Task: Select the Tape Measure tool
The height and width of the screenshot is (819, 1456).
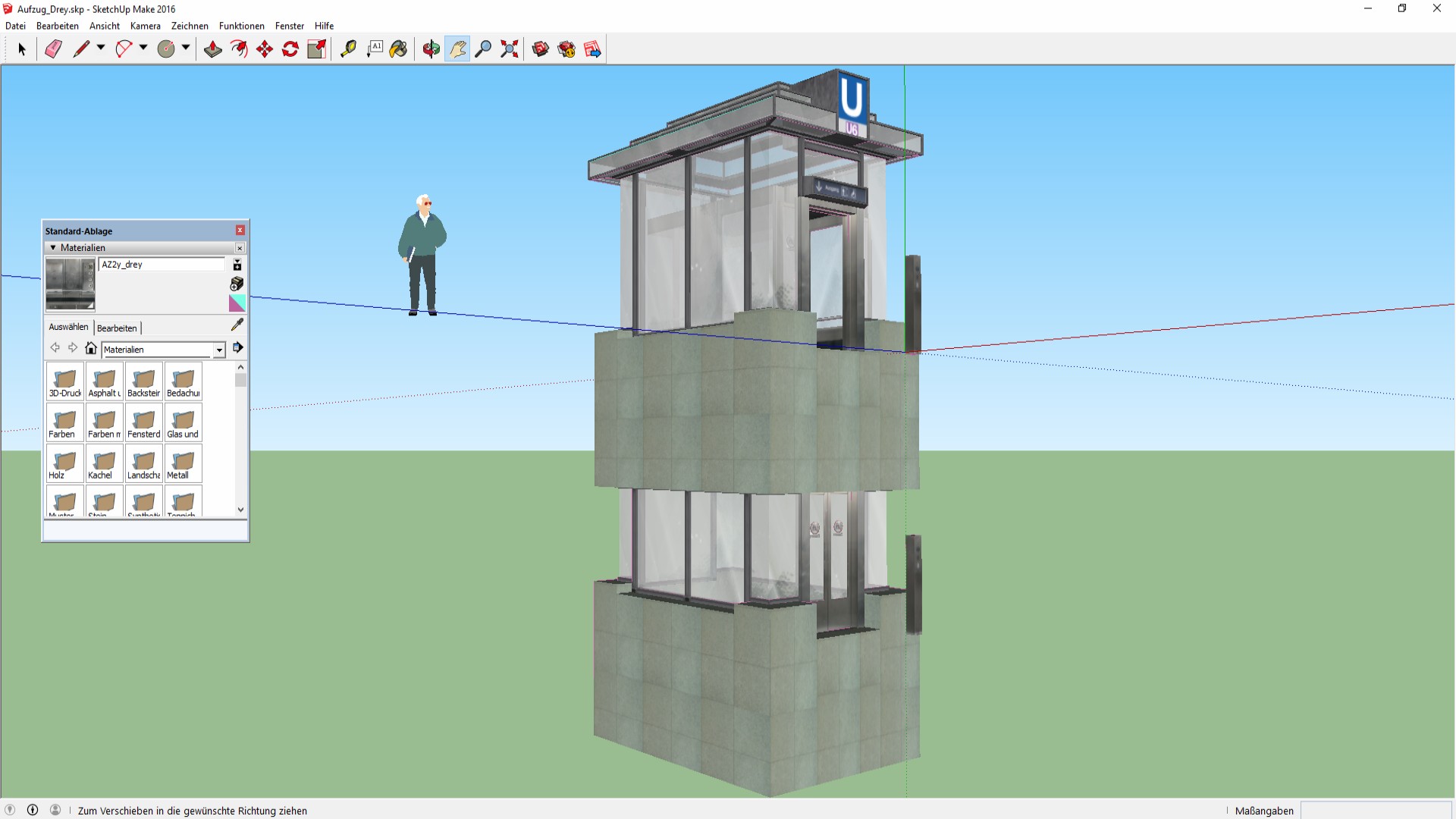Action: pos(348,49)
